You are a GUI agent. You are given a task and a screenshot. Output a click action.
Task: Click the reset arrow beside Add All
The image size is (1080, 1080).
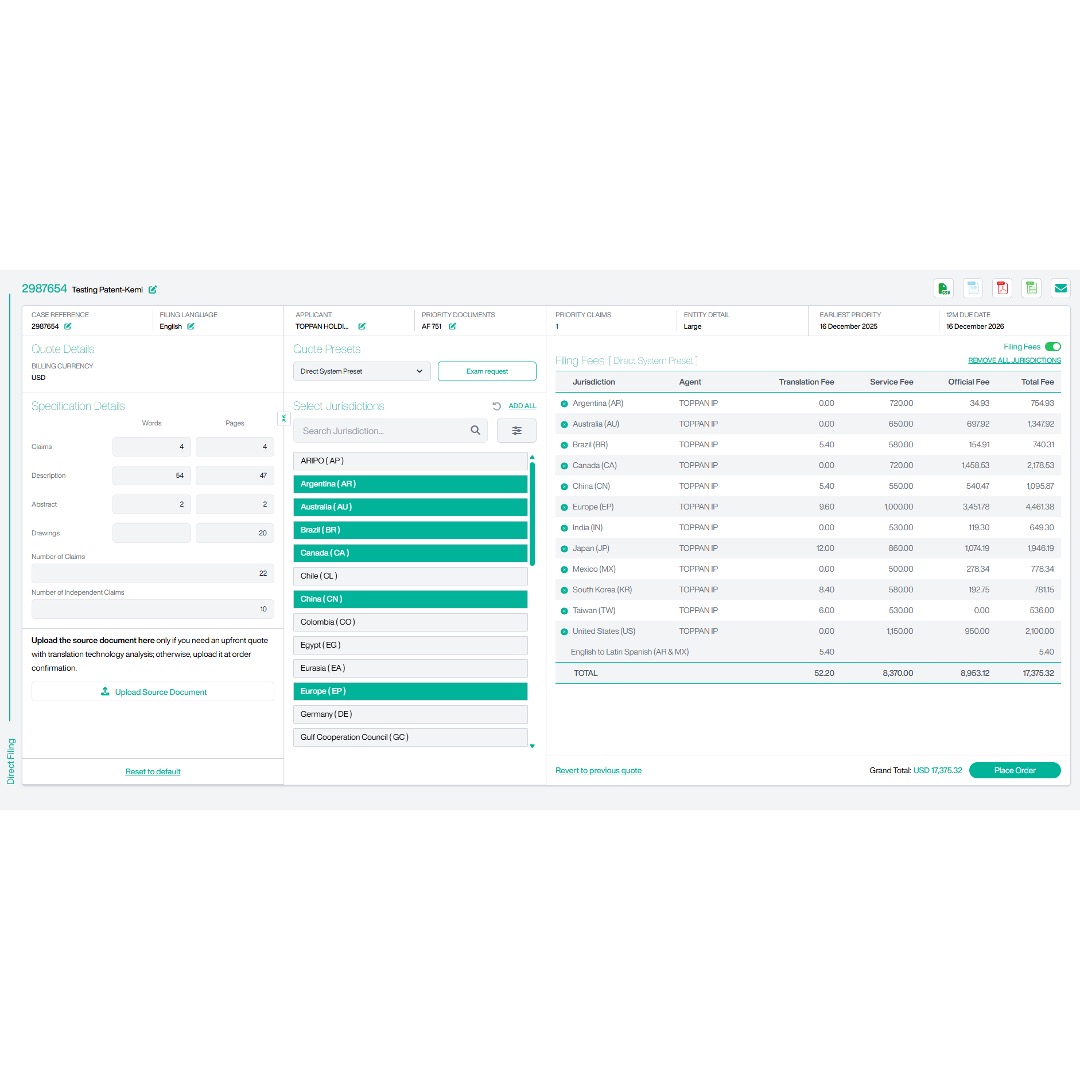497,406
